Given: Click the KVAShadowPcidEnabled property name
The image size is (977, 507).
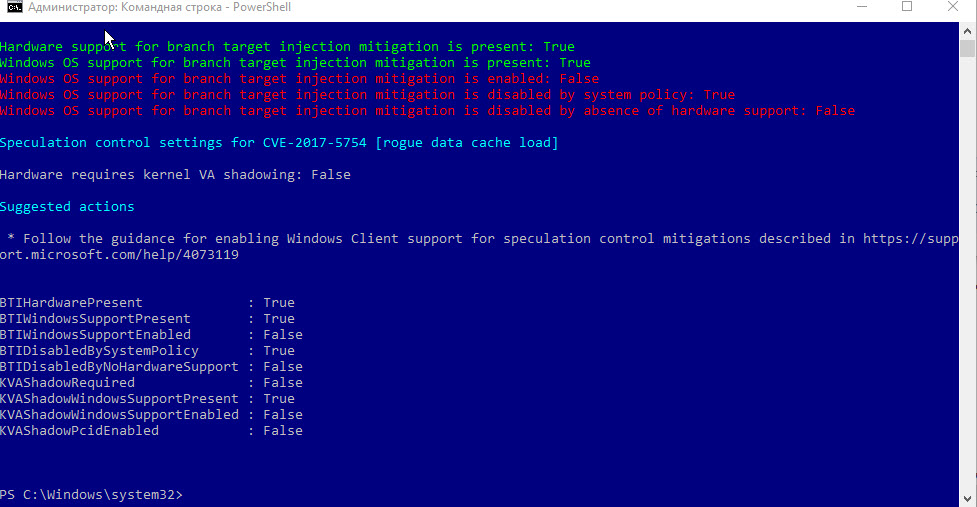Looking at the screenshot, I should tap(79, 431).
